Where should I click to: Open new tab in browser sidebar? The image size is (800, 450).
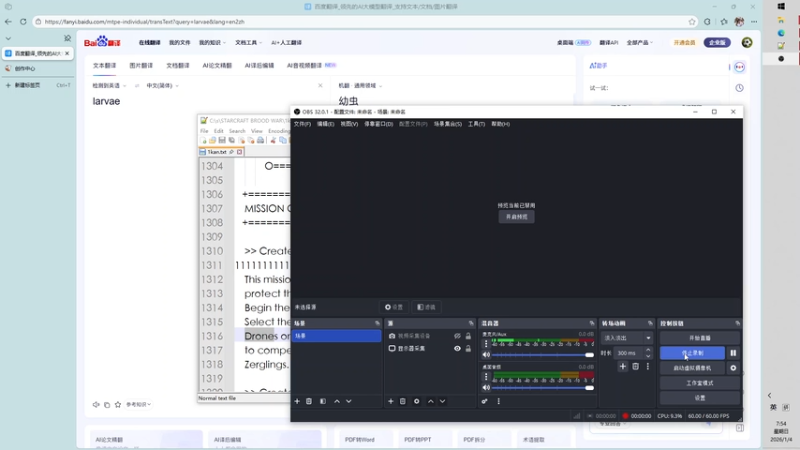(x=37, y=85)
